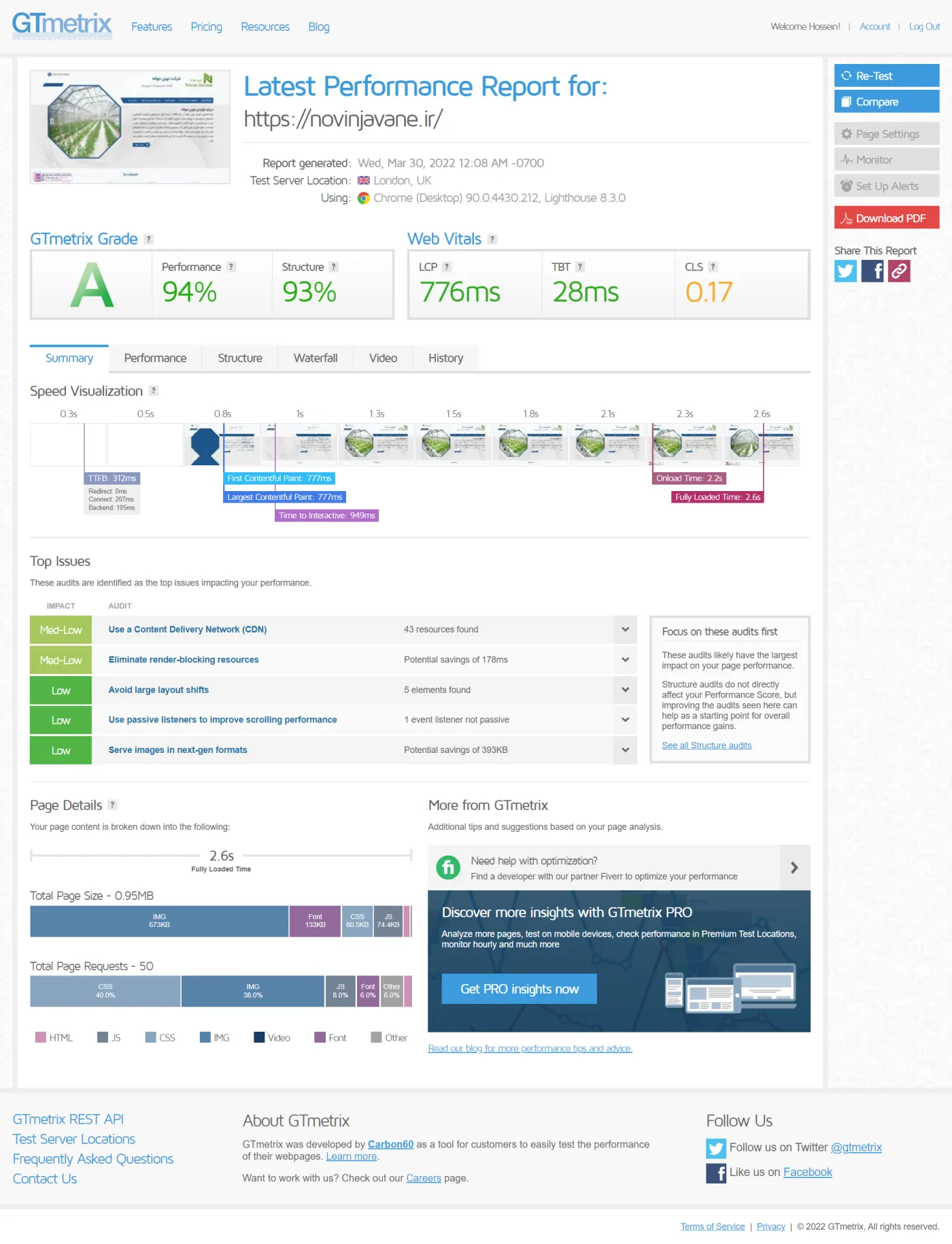Viewport: 952px width, 1244px height.
Task: Click the Log Out link
Action: click(x=924, y=27)
